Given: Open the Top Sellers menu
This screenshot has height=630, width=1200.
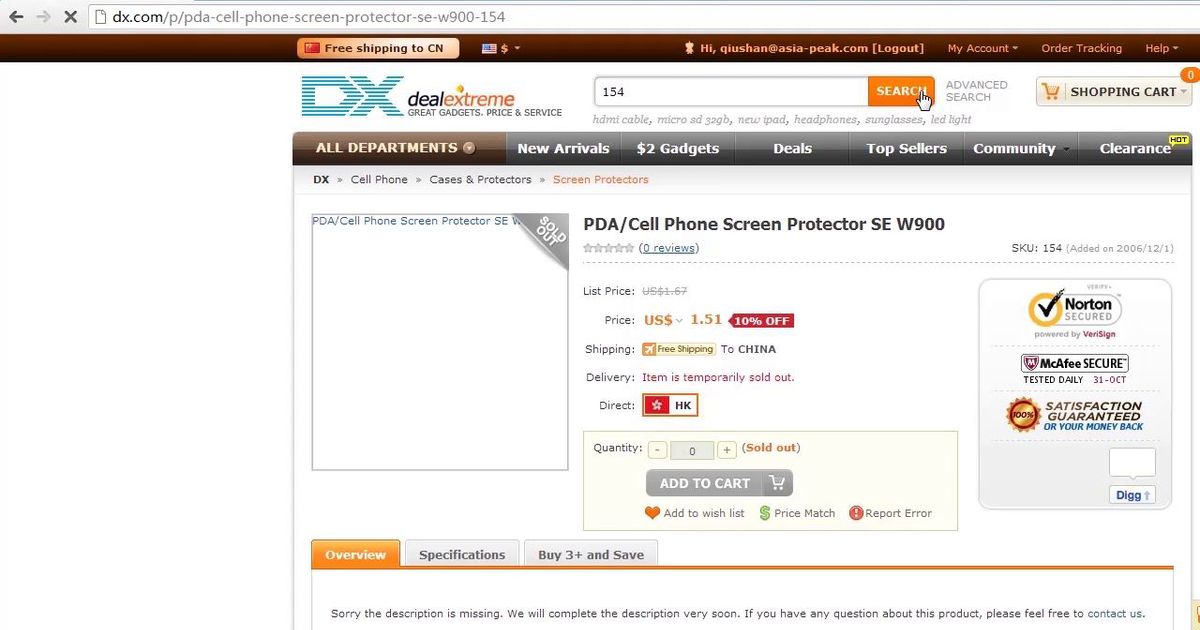Looking at the screenshot, I should [x=906, y=148].
